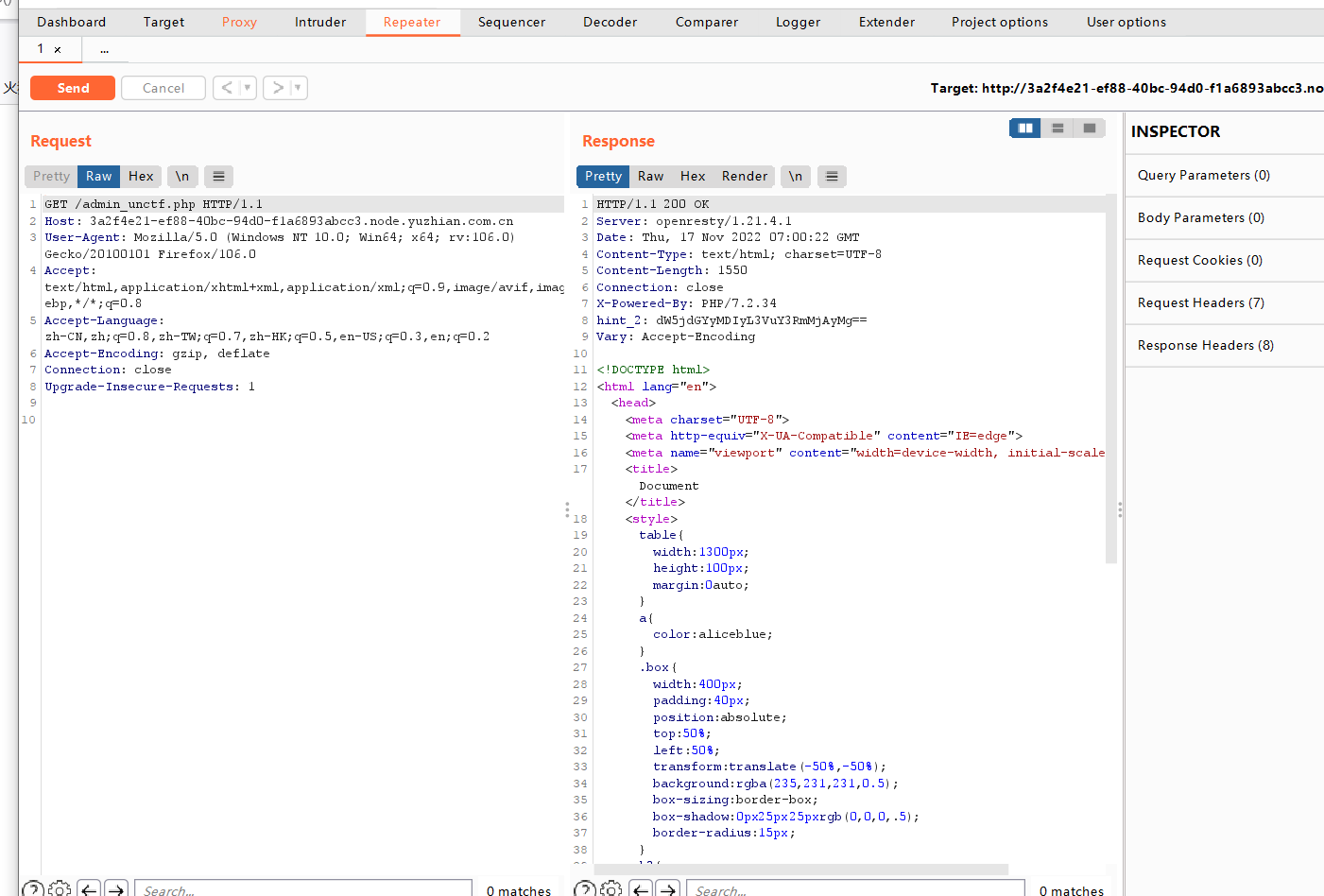Click the X-Powered-By PHP/7.2.34 header
Viewport: 1324px width, 896px height.
pyautogui.click(x=686, y=303)
